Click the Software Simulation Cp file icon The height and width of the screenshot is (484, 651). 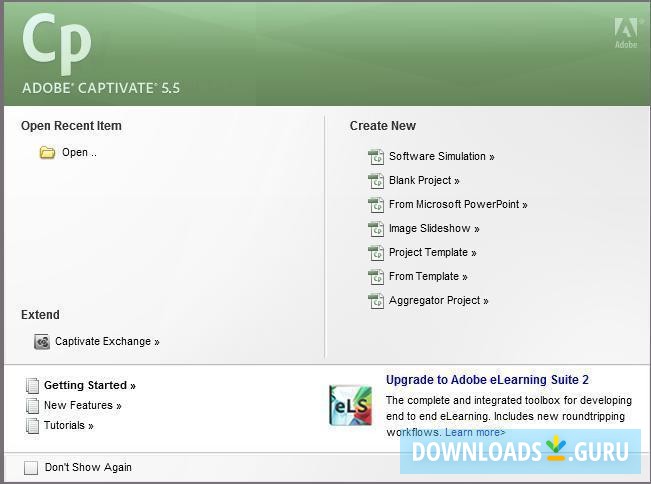(376, 157)
